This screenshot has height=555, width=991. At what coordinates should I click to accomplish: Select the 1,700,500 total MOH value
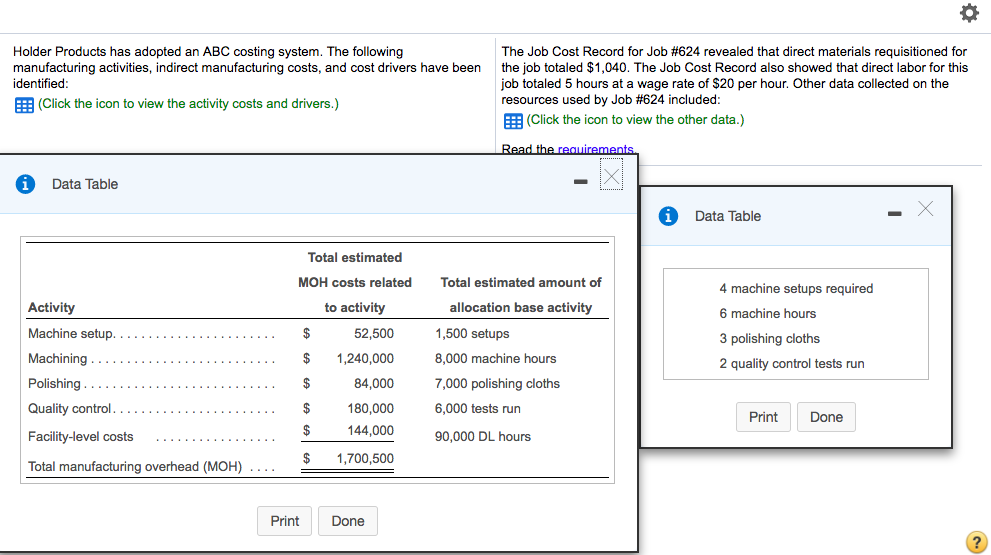[x=365, y=458]
